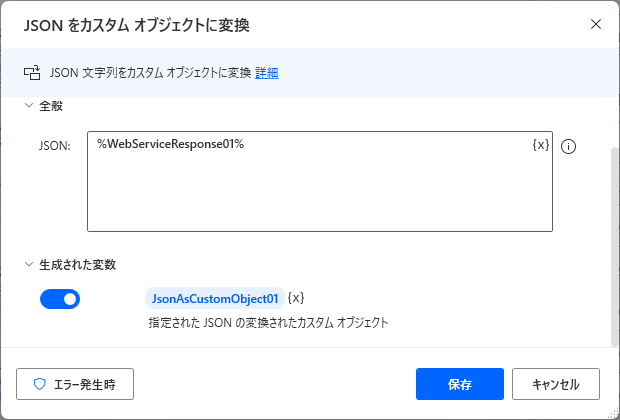Viewport: 620px width, 420px height.
Task: Click the 全般 section header label
Action: tap(51, 106)
